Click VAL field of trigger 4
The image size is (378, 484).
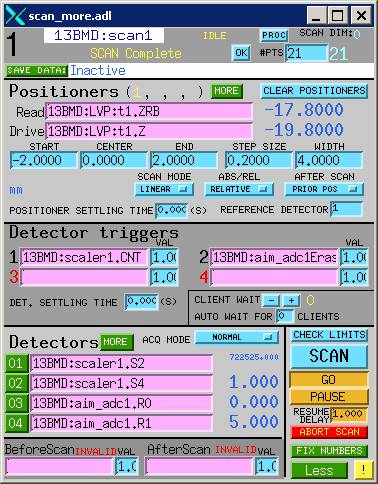click(x=354, y=277)
